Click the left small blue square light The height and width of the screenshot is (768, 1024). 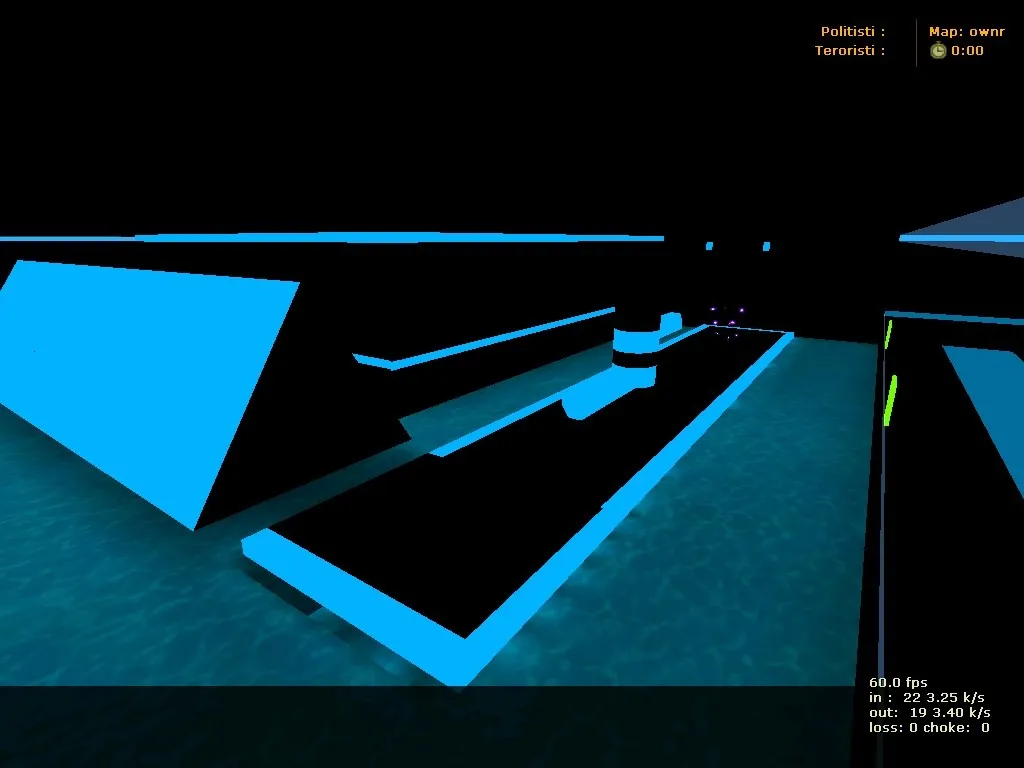(709, 245)
